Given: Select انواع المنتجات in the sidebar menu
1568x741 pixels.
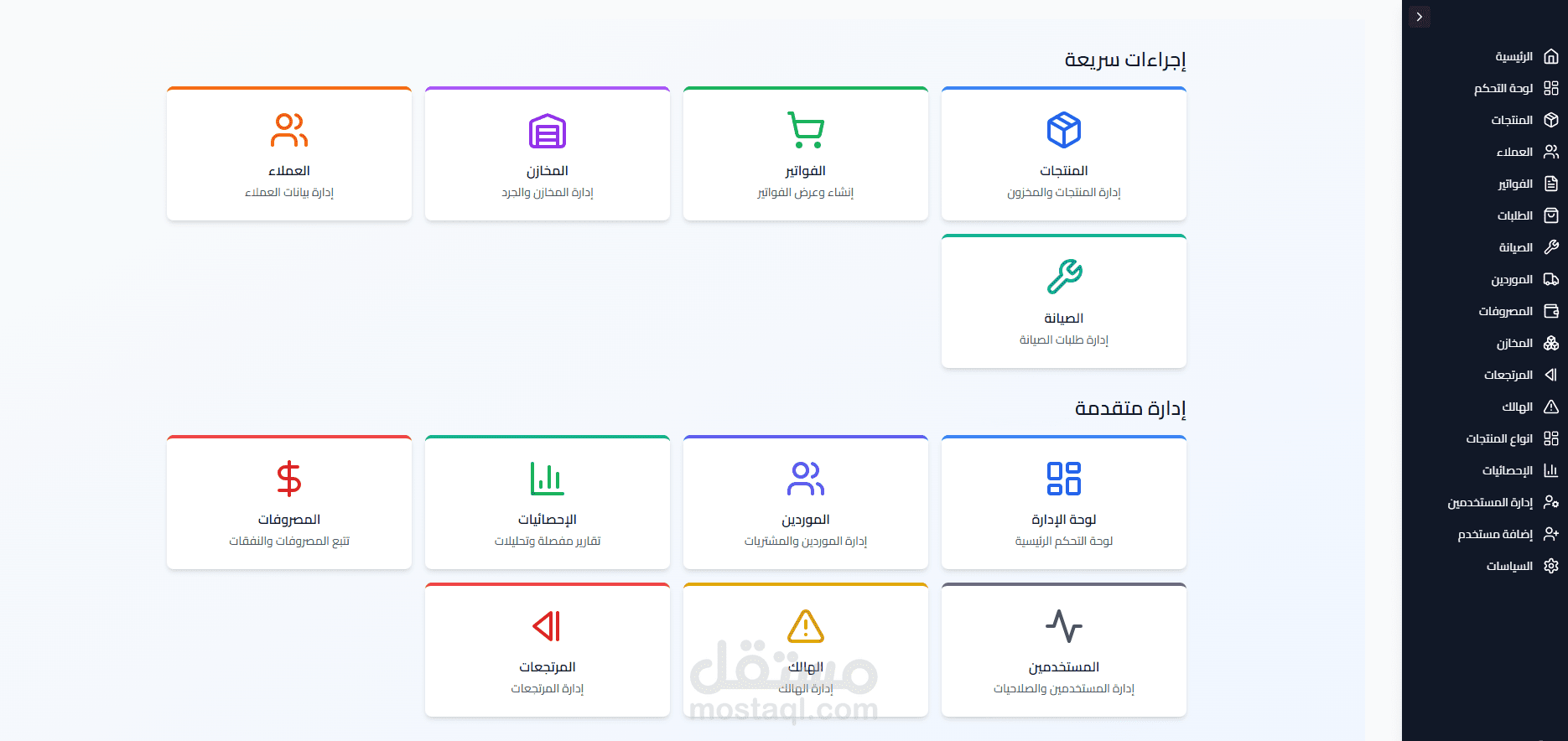Looking at the screenshot, I should pyautogui.click(x=1499, y=438).
